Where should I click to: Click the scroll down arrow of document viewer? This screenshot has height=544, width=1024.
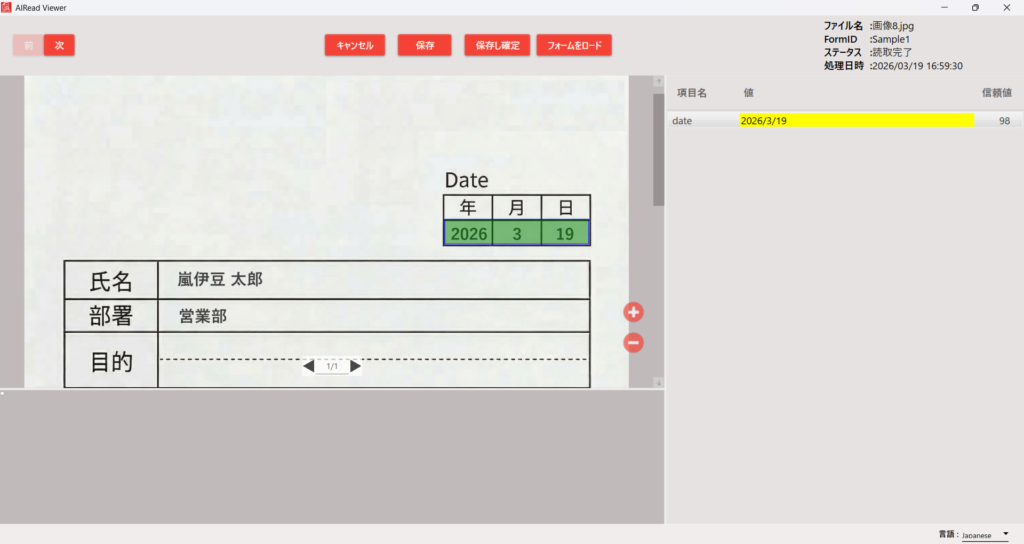coord(658,382)
